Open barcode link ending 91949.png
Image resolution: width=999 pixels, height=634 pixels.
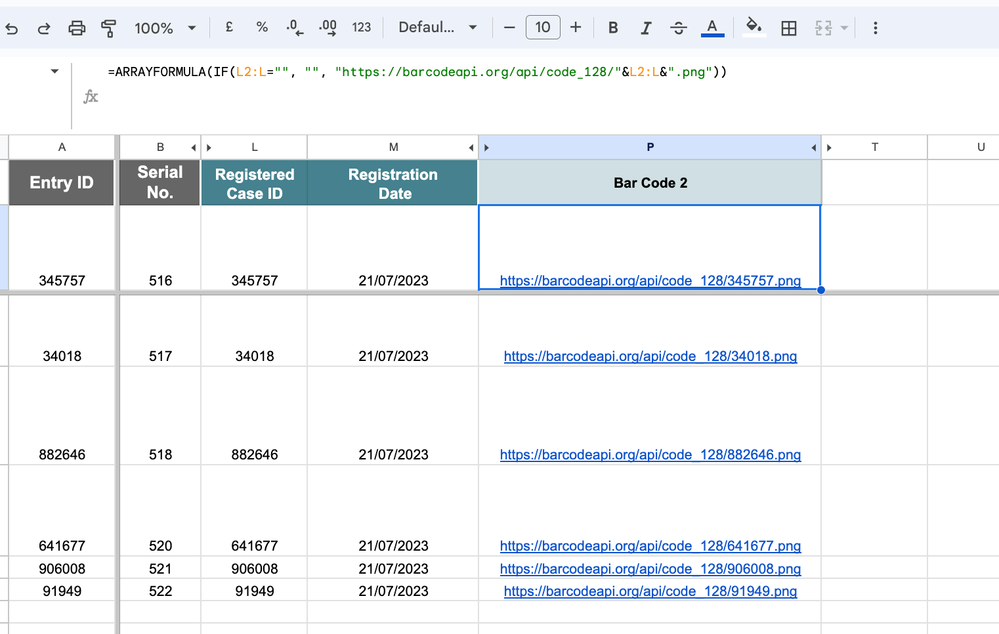tap(650, 591)
